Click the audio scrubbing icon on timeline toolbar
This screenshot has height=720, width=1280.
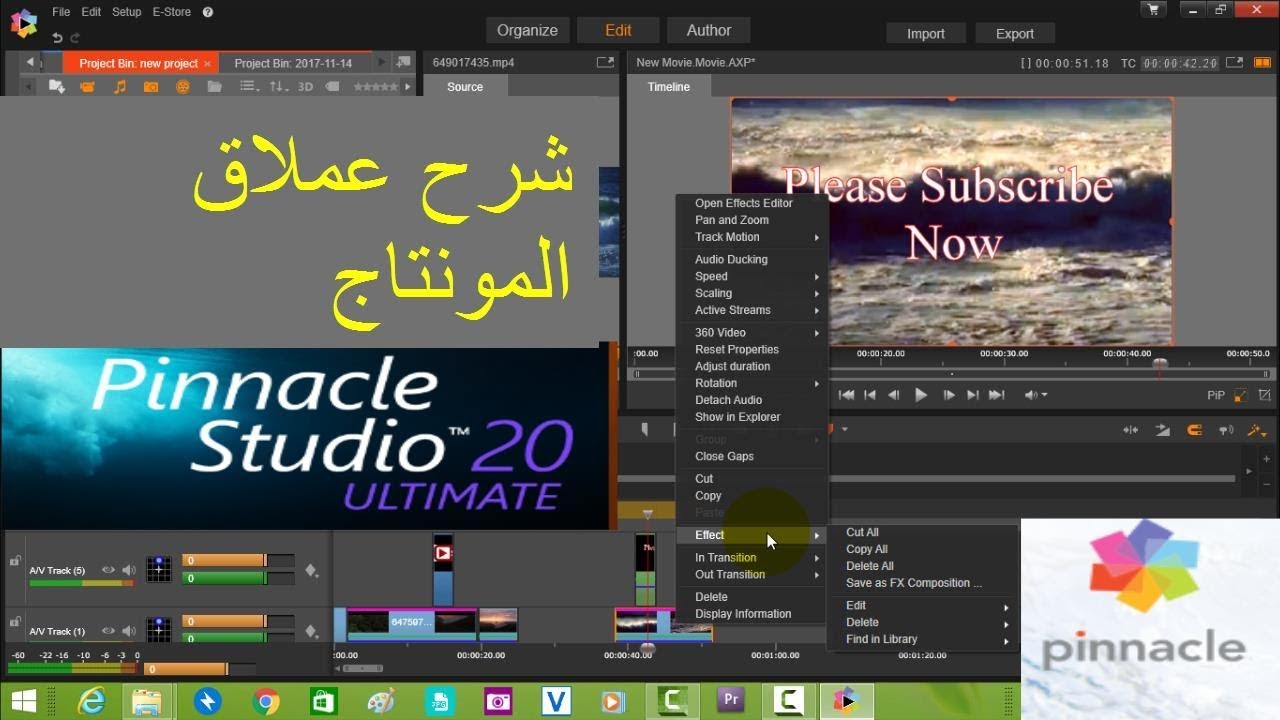click(1226, 430)
